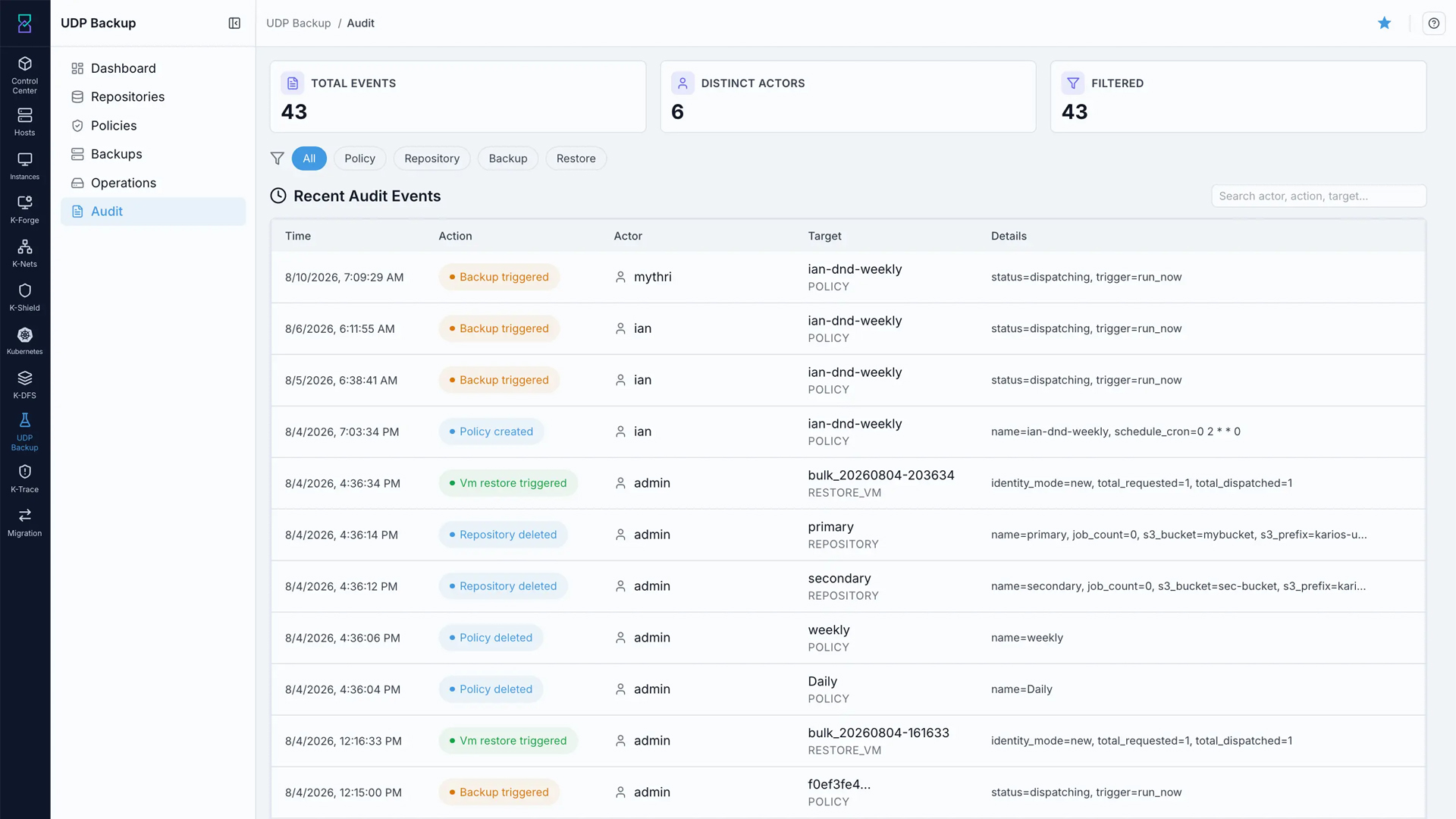Click the Policy created badge
1456x819 pixels.
click(x=491, y=431)
